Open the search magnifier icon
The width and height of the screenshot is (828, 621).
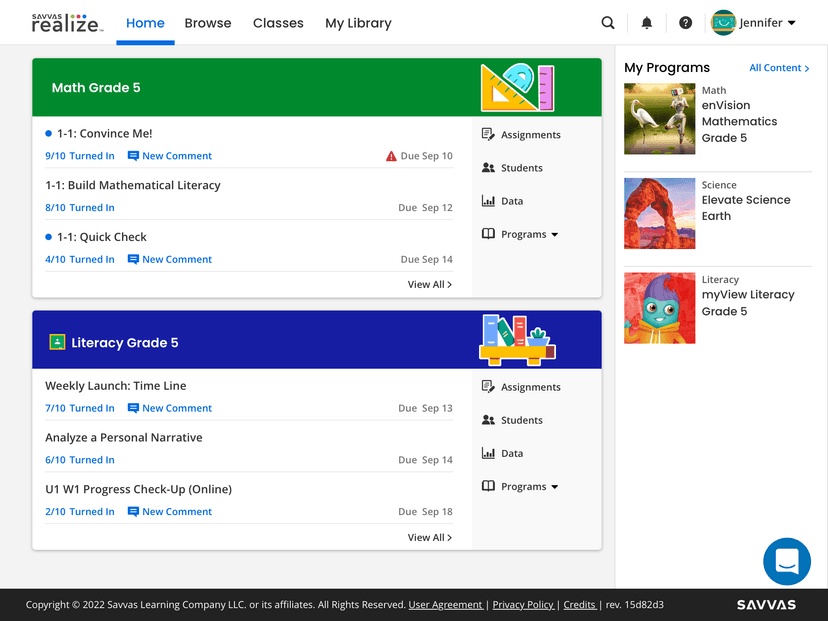point(607,23)
